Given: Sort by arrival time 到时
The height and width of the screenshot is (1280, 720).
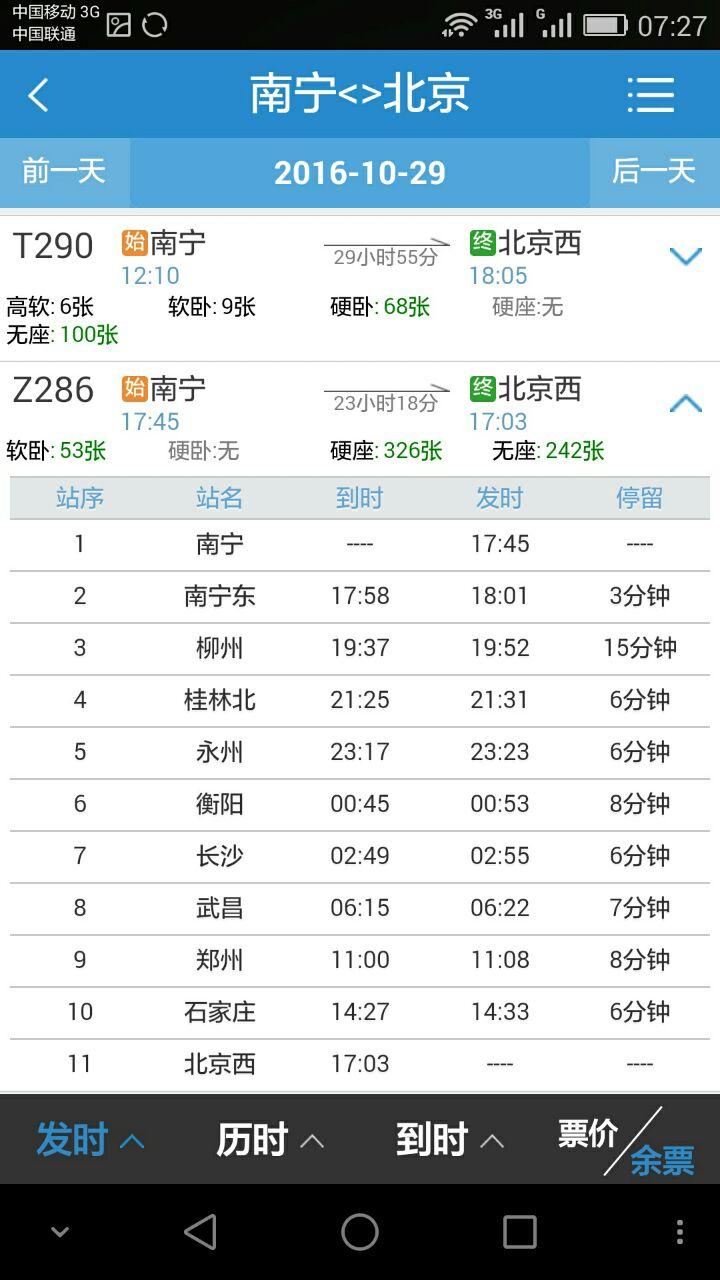Looking at the screenshot, I should (x=450, y=1140).
